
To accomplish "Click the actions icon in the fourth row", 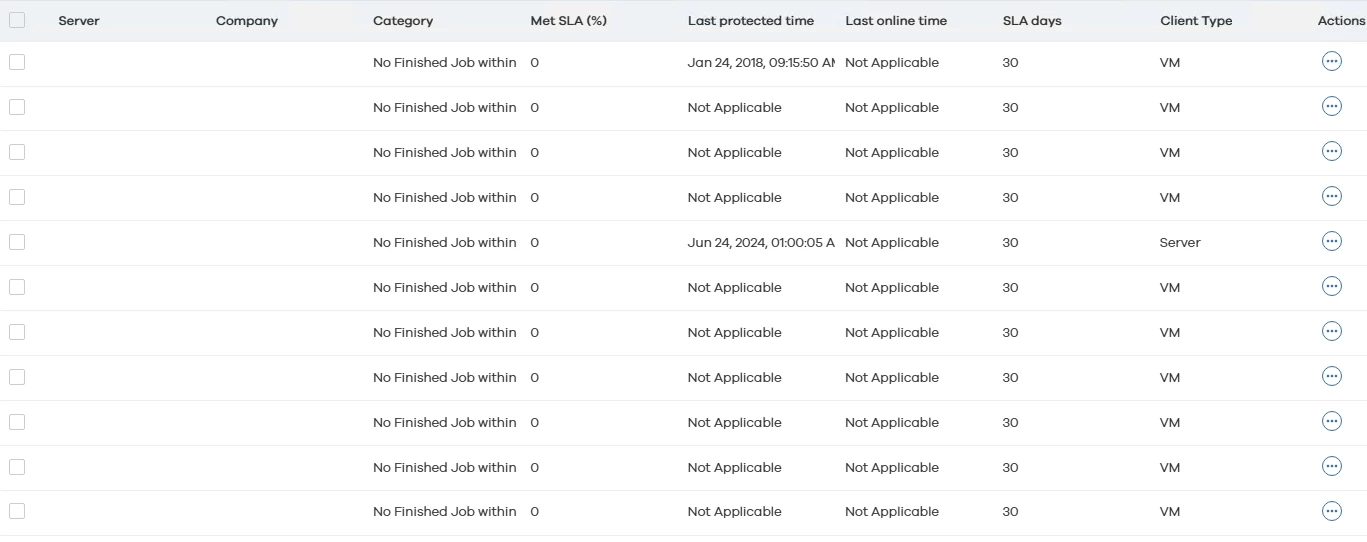I will pos(1331,196).
